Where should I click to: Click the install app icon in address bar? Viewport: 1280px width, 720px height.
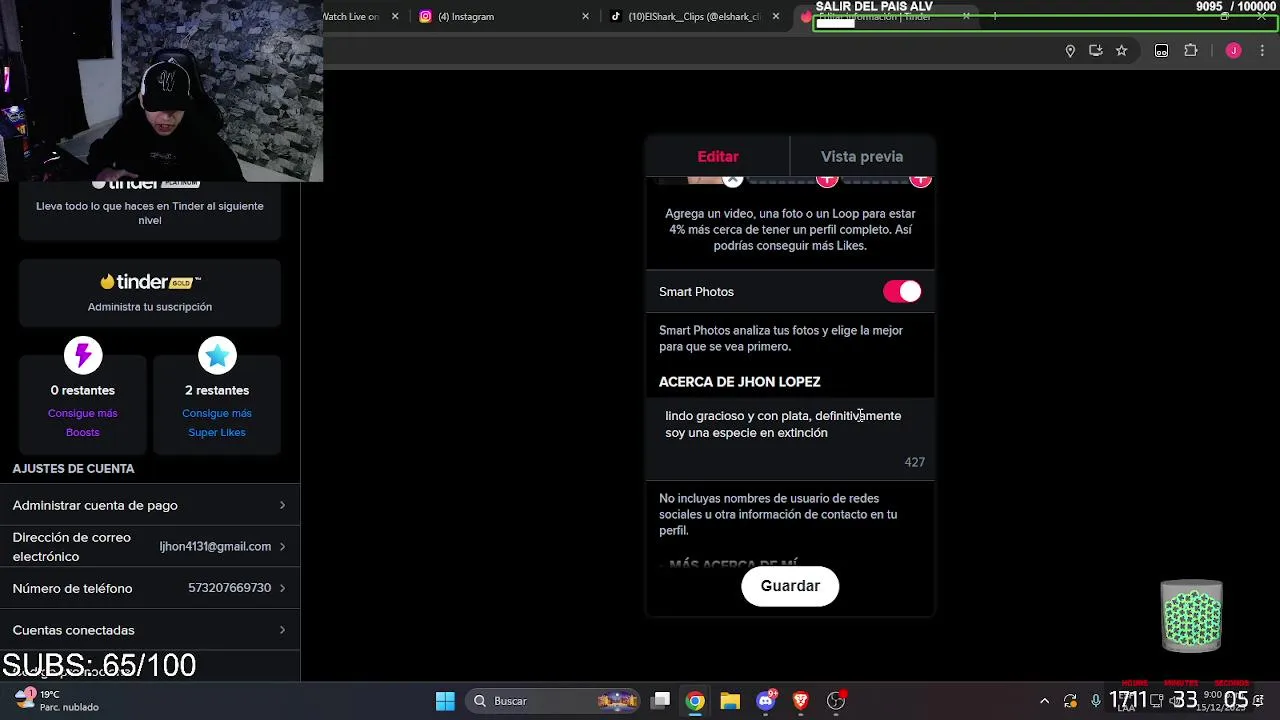[x=1096, y=51]
